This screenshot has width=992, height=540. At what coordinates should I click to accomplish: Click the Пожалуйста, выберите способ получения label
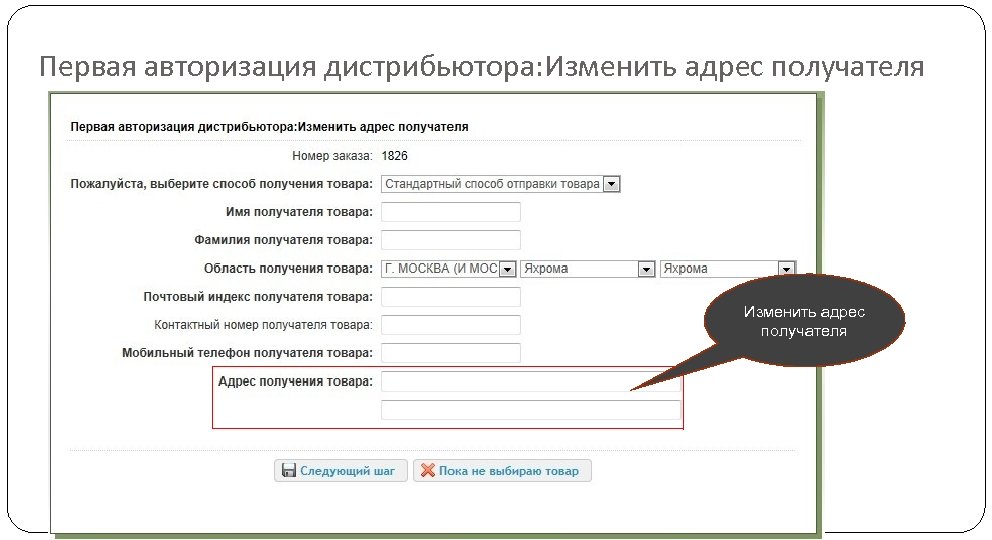tap(221, 184)
